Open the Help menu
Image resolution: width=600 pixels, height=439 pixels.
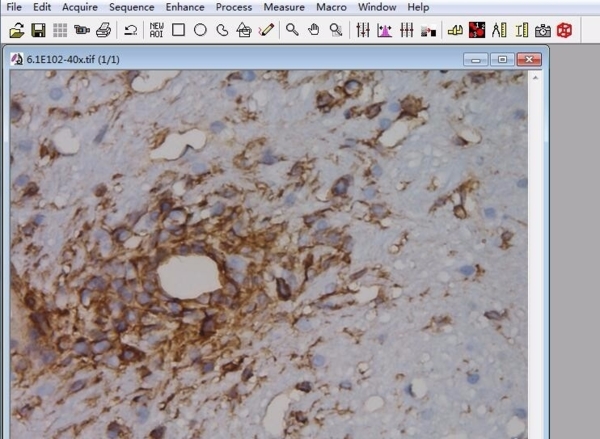(418, 7)
